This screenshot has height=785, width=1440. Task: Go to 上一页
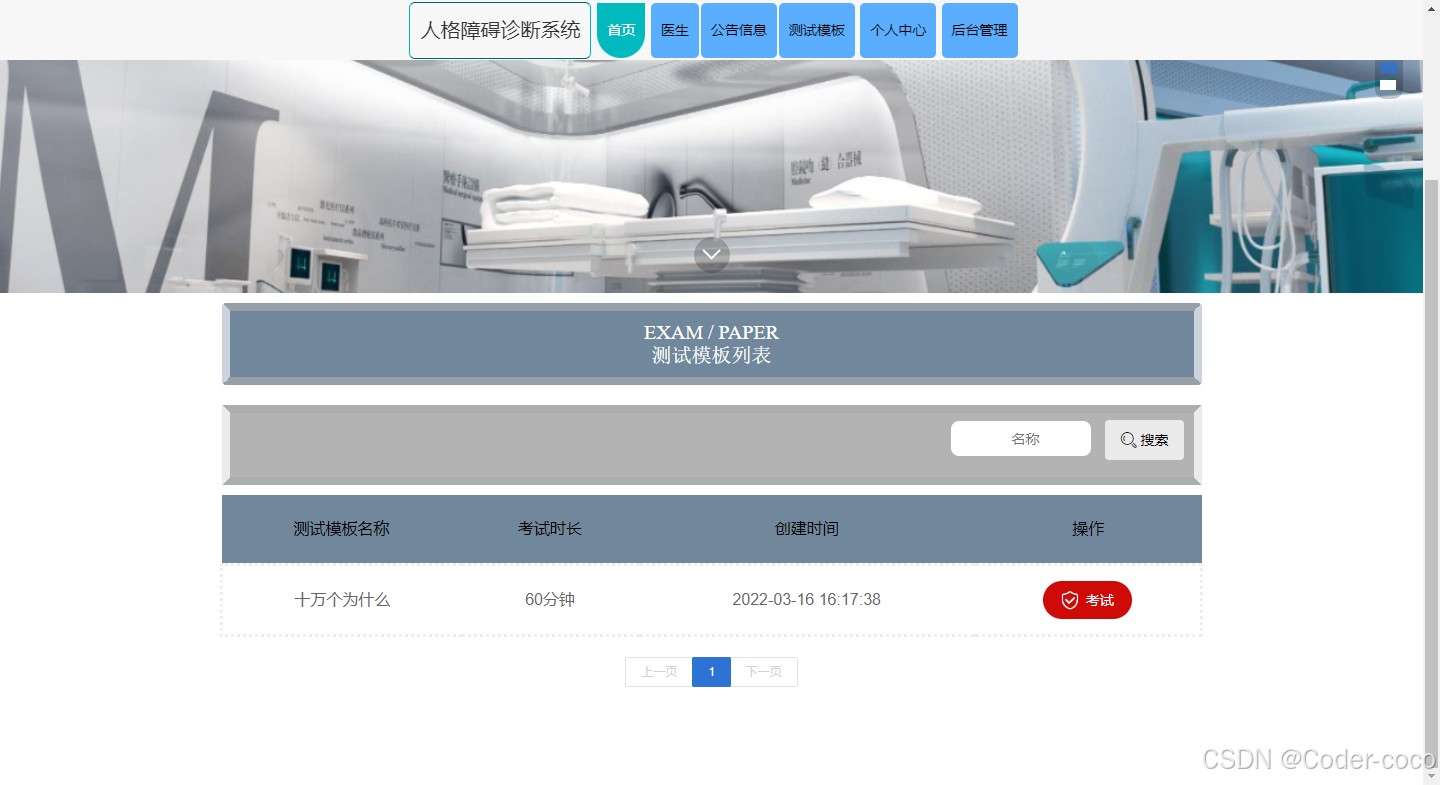coord(659,672)
